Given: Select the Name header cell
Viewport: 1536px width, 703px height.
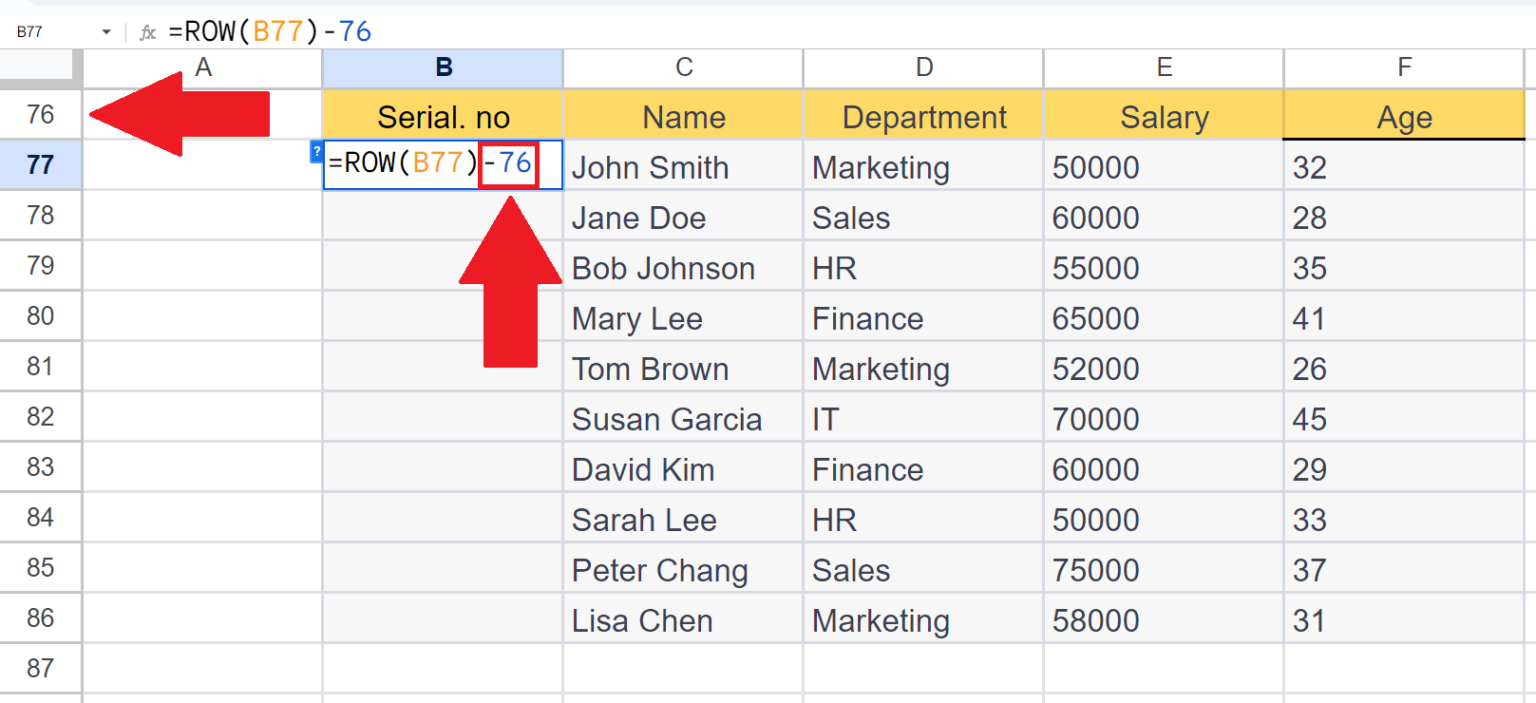Looking at the screenshot, I should pos(683,115).
